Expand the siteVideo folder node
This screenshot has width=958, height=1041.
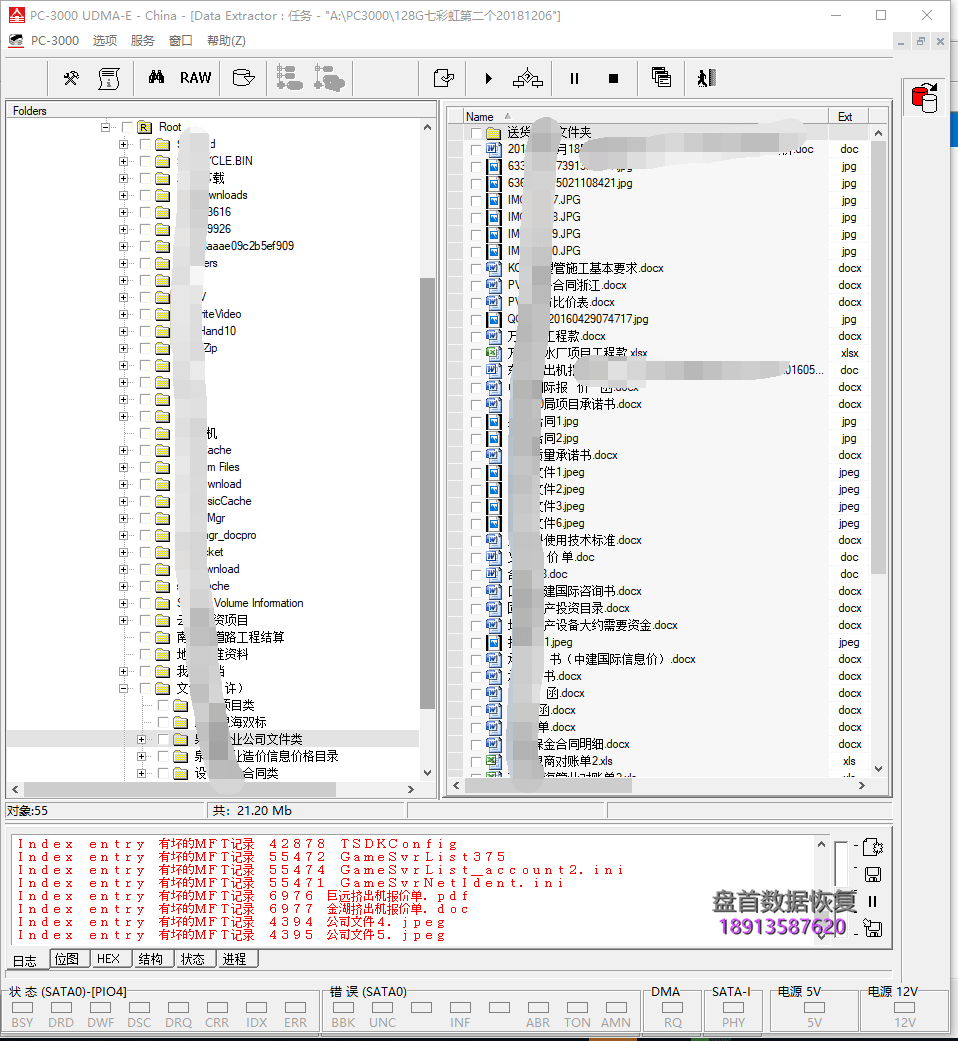(x=123, y=314)
